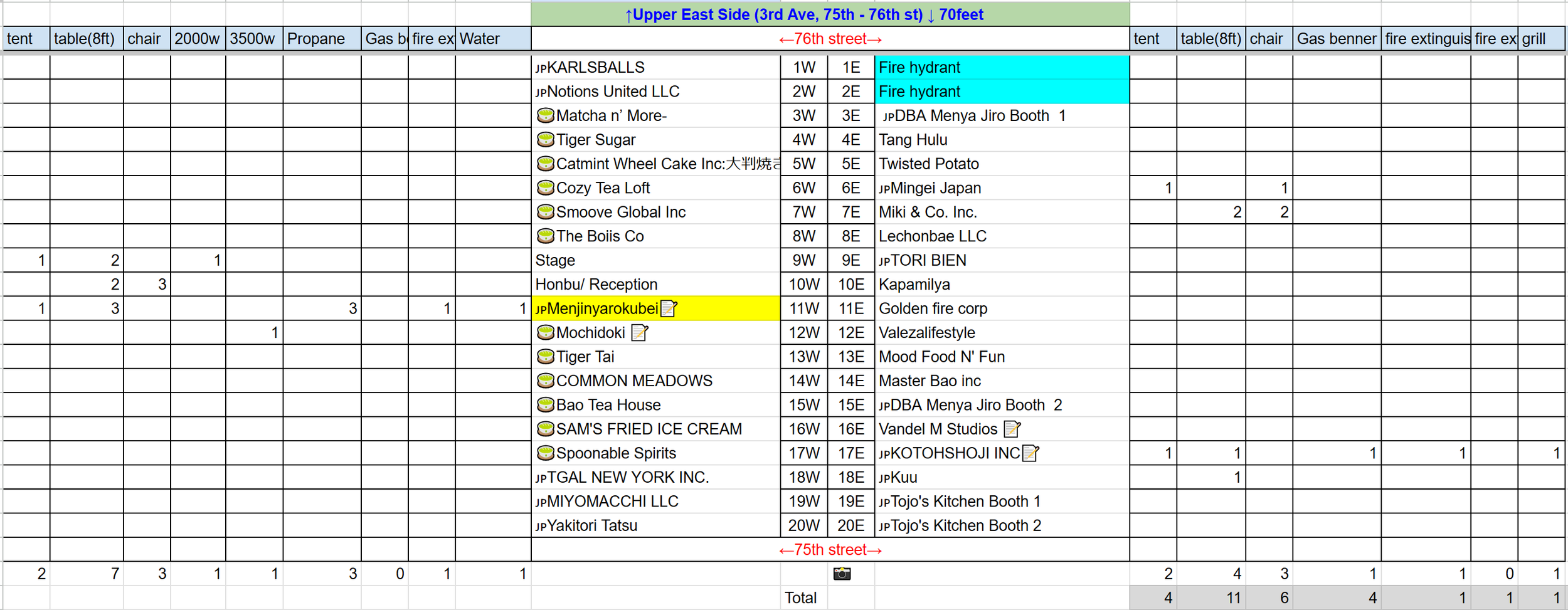Select the Notions United LLC cell

[x=655, y=92]
